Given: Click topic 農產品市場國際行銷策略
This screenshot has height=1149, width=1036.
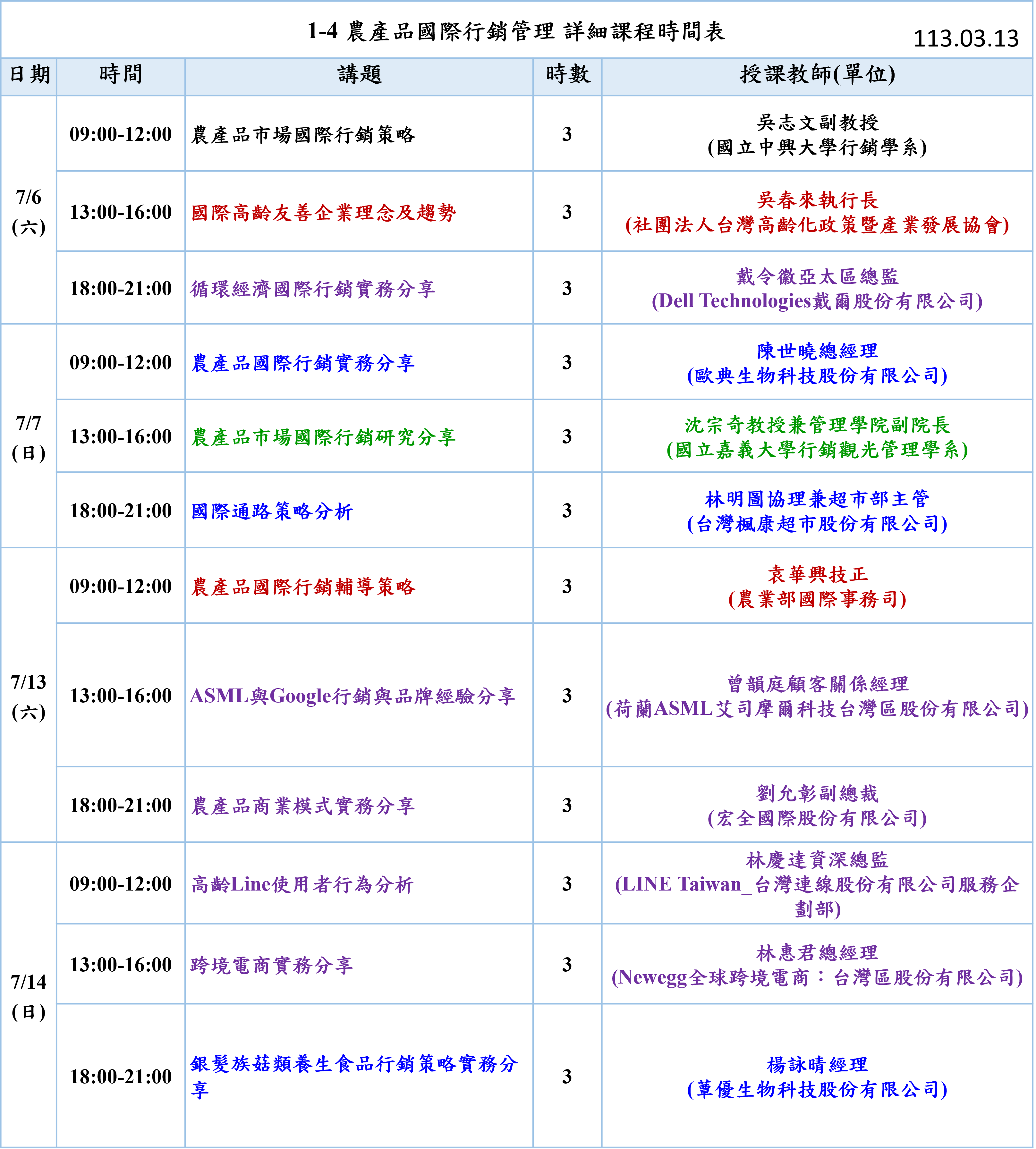Looking at the screenshot, I should (303, 135).
